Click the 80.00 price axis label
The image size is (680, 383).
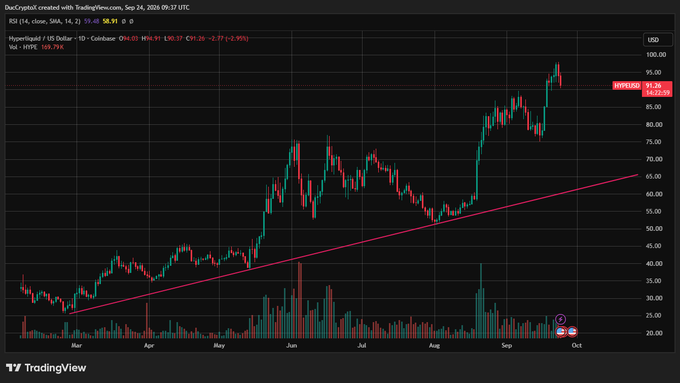click(654, 124)
